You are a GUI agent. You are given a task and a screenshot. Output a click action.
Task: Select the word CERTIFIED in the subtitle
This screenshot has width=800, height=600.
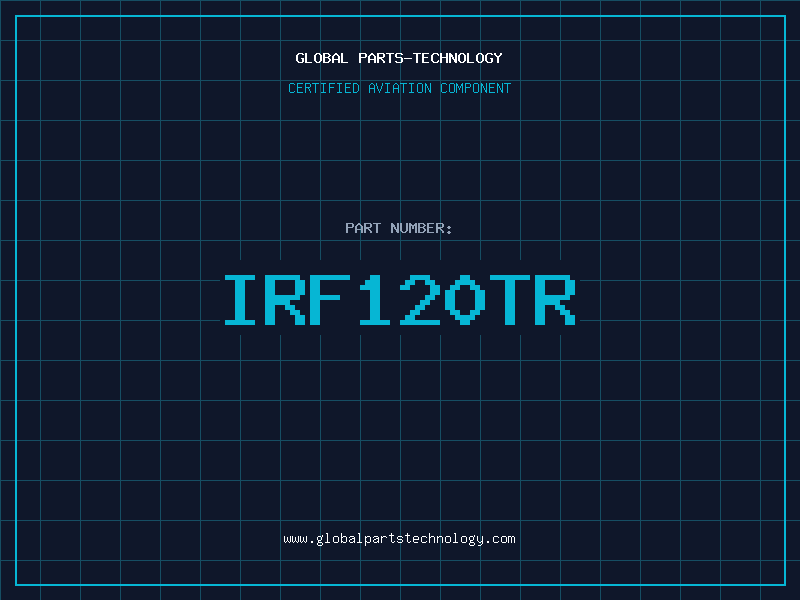click(324, 88)
